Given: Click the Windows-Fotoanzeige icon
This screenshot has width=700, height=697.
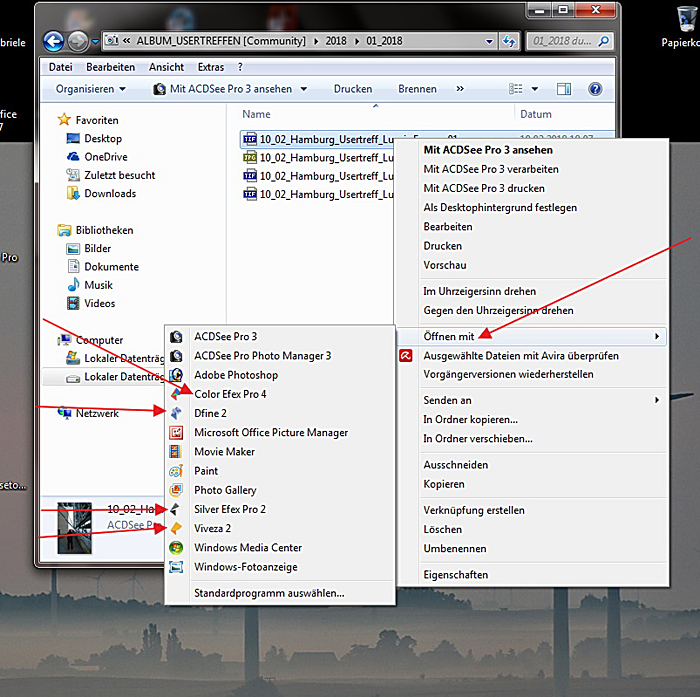Looking at the screenshot, I should point(176,567).
